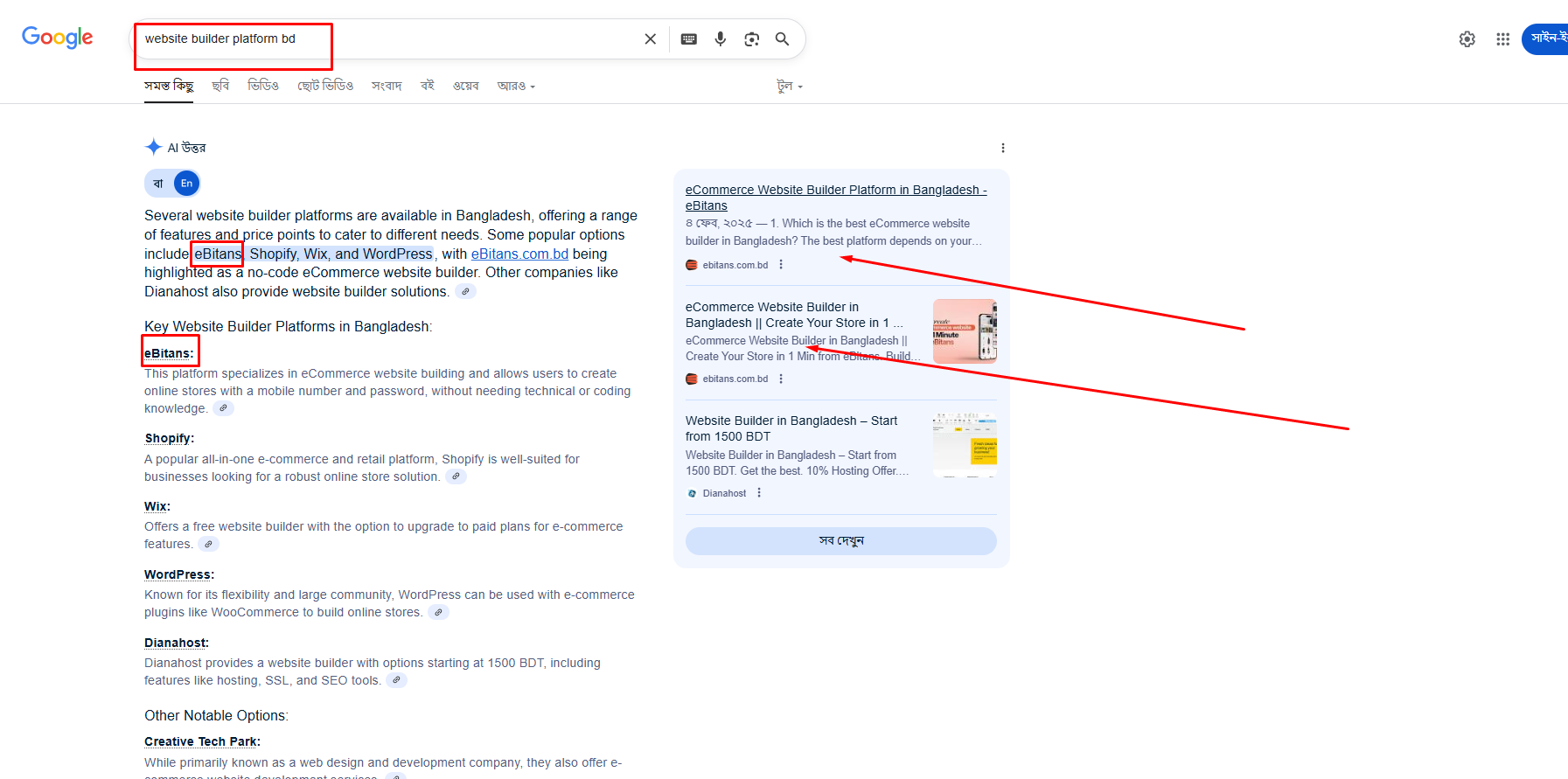
Task: Click the 'Other Notable Options:' heading text
Action: pyautogui.click(x=217, y=715)
